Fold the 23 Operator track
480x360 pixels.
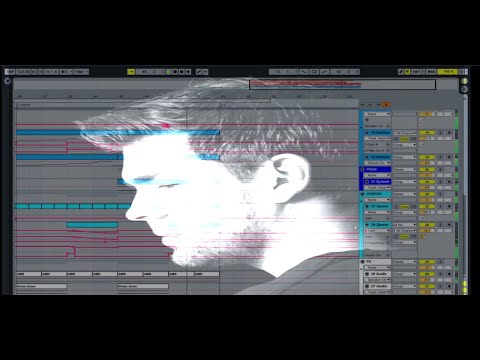(x=367, y=206)
